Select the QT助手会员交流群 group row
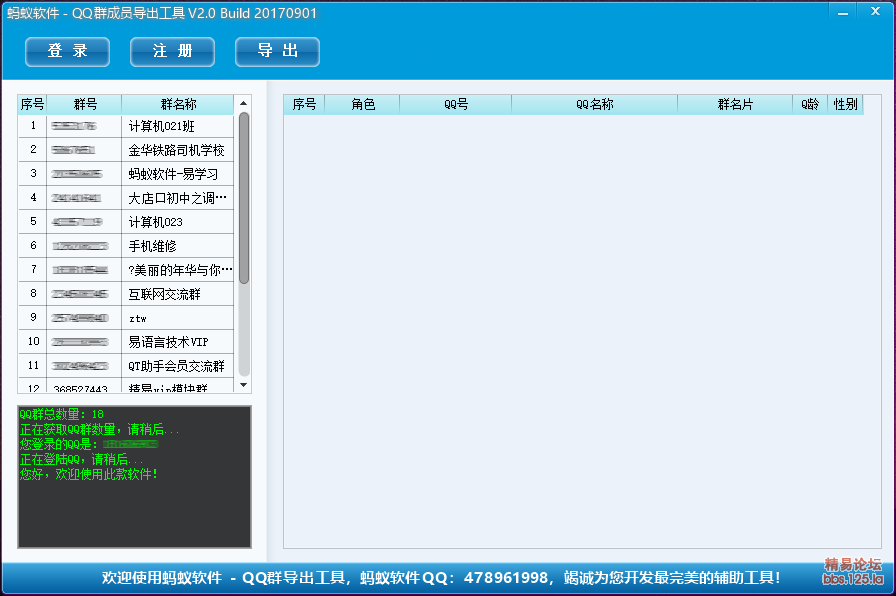The width and height of the screenshot is (896, 596). coord(126,366)
